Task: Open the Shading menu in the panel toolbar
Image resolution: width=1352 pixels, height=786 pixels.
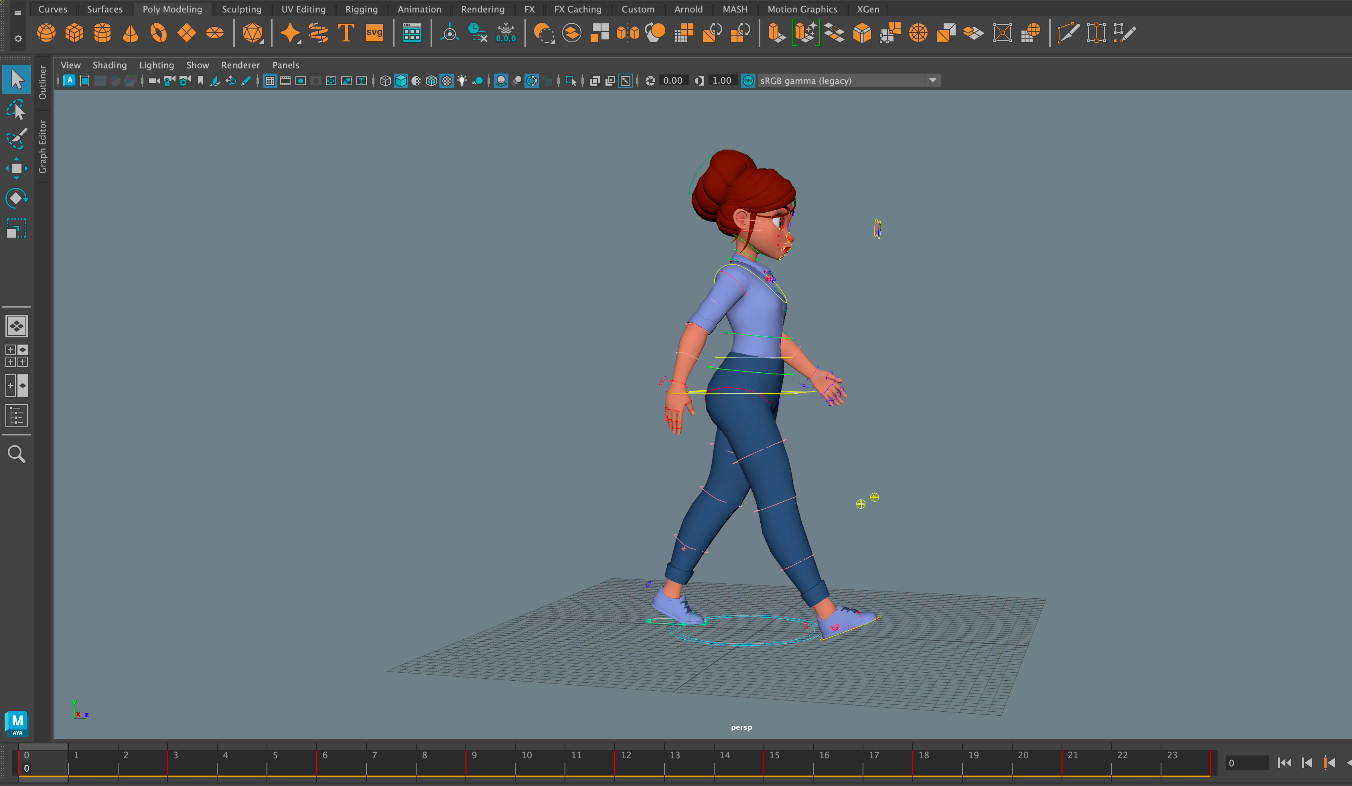Action: (x=109, y=64)
